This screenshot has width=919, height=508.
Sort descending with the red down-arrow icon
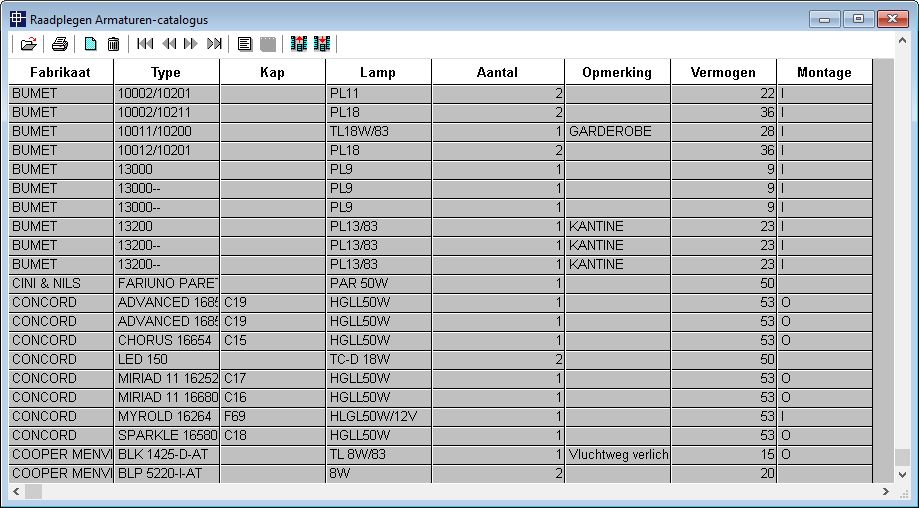click(322, 44)
